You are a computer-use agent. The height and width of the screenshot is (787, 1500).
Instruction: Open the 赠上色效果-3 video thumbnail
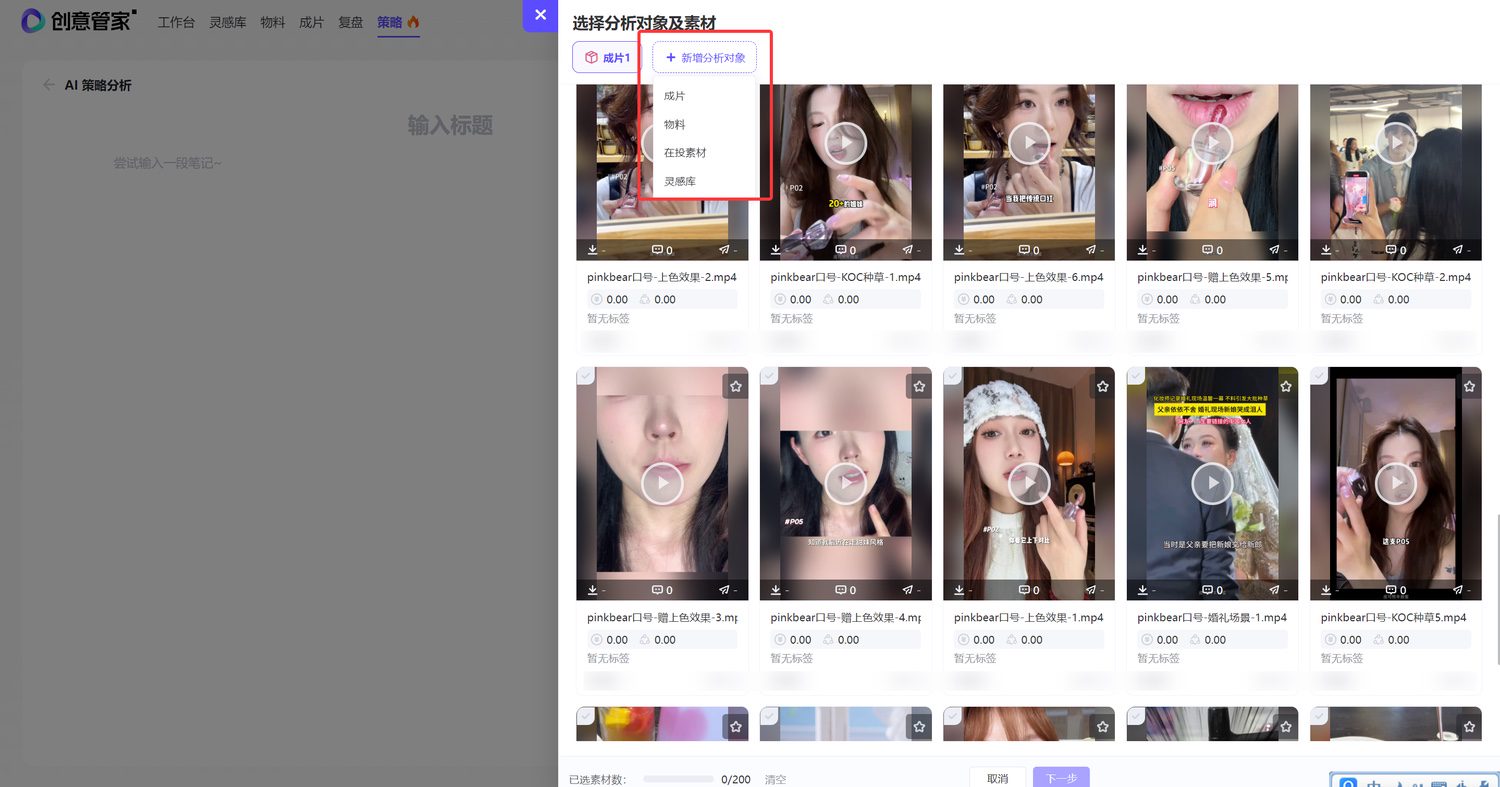pos(662,483)
